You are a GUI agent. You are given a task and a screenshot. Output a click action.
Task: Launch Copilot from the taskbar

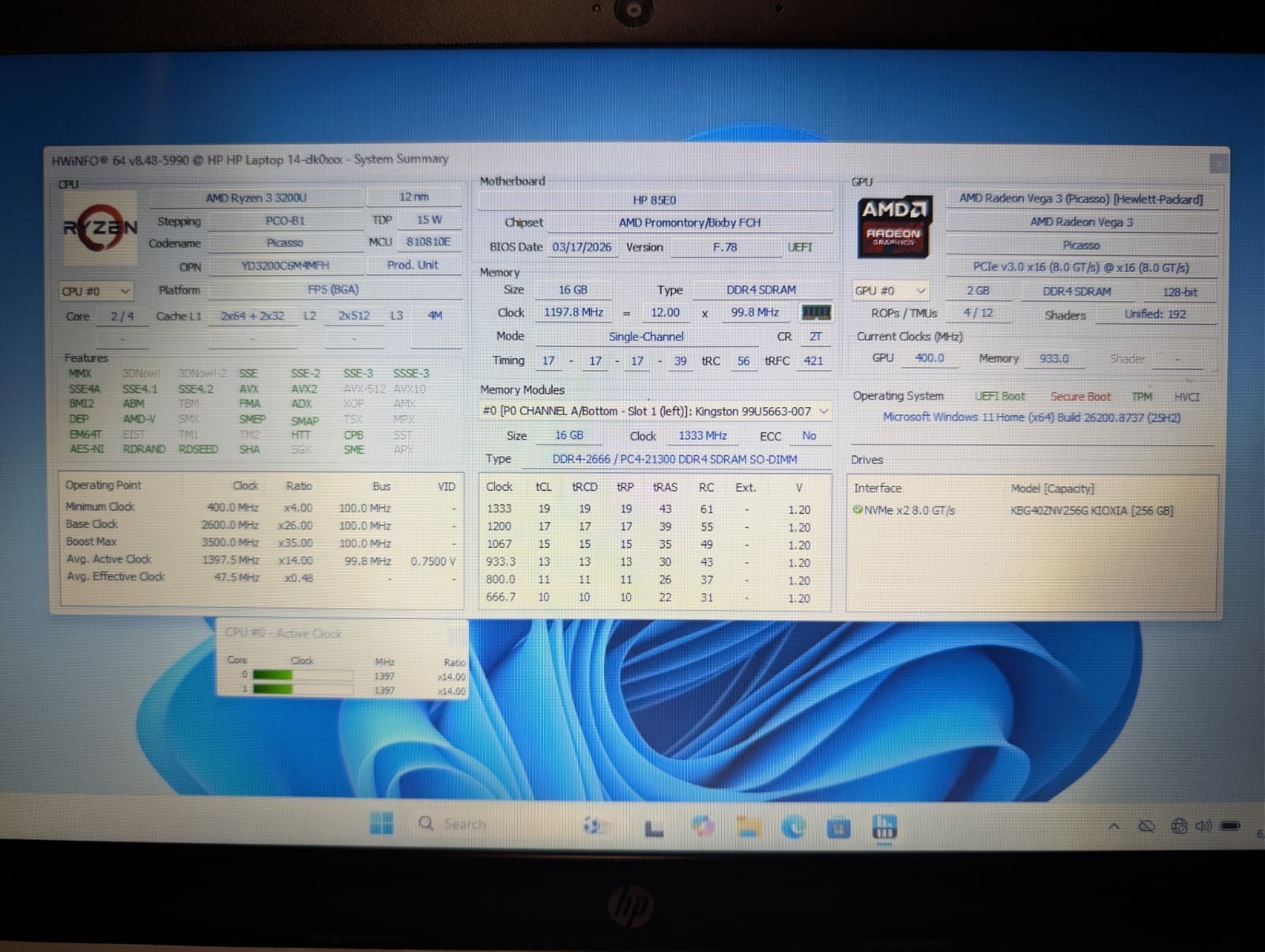(x=702, y=826)
